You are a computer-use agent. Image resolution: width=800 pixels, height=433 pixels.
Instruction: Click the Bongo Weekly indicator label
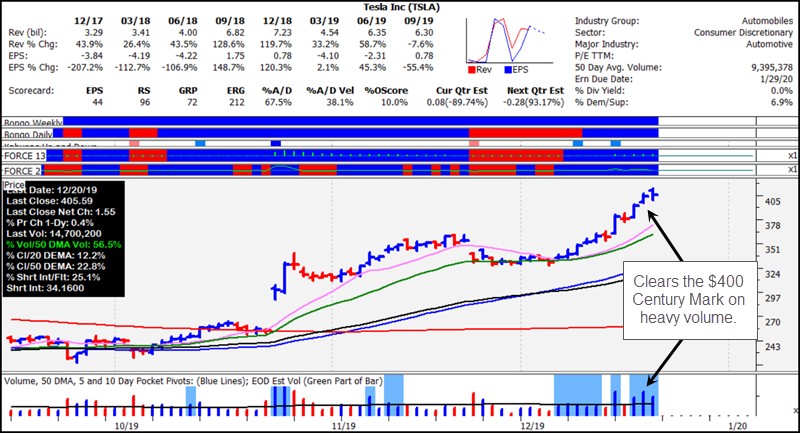point(33,122)
